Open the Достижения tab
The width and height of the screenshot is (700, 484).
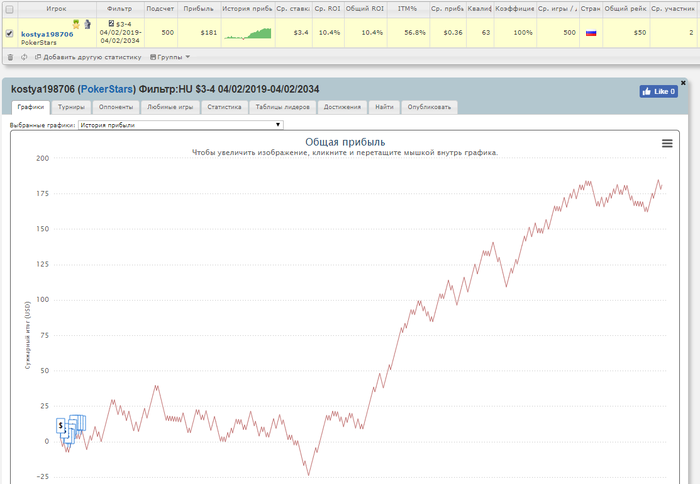pos(342,107)
